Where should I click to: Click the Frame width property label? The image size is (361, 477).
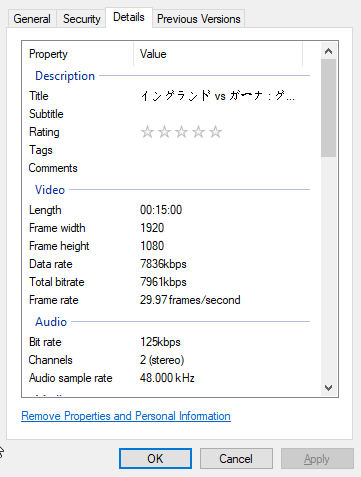click(x=57, y=228)
